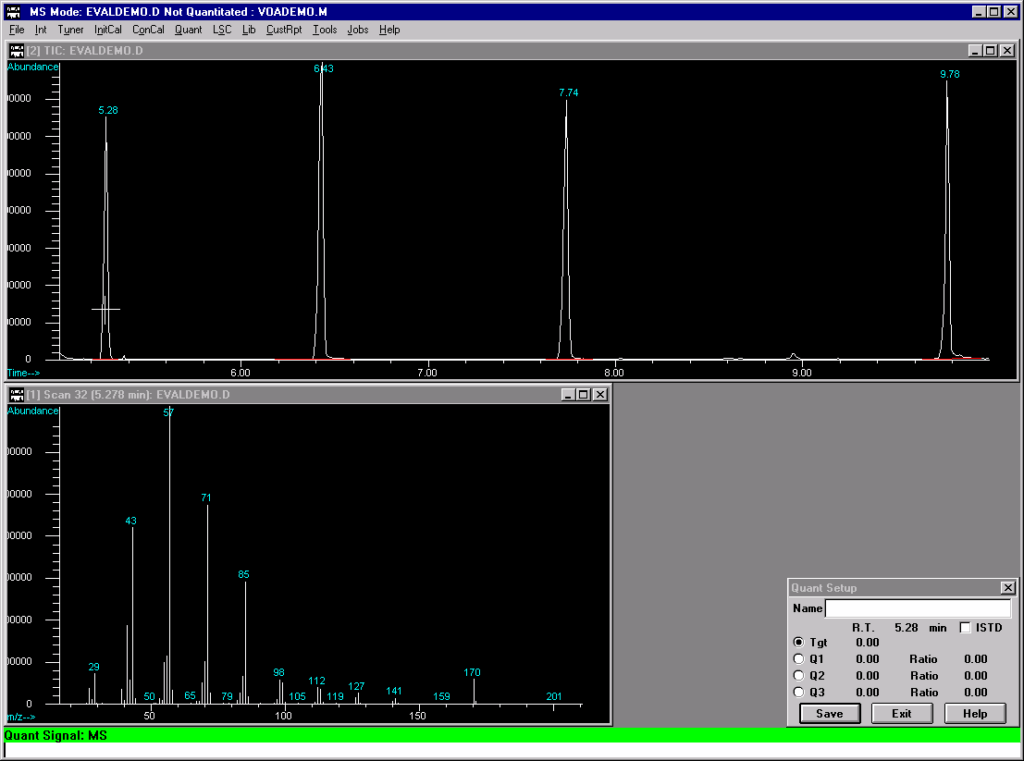Click the Name input field in Quant Setup
This screenshot has height=761, width=1024.
coord(917,608)
